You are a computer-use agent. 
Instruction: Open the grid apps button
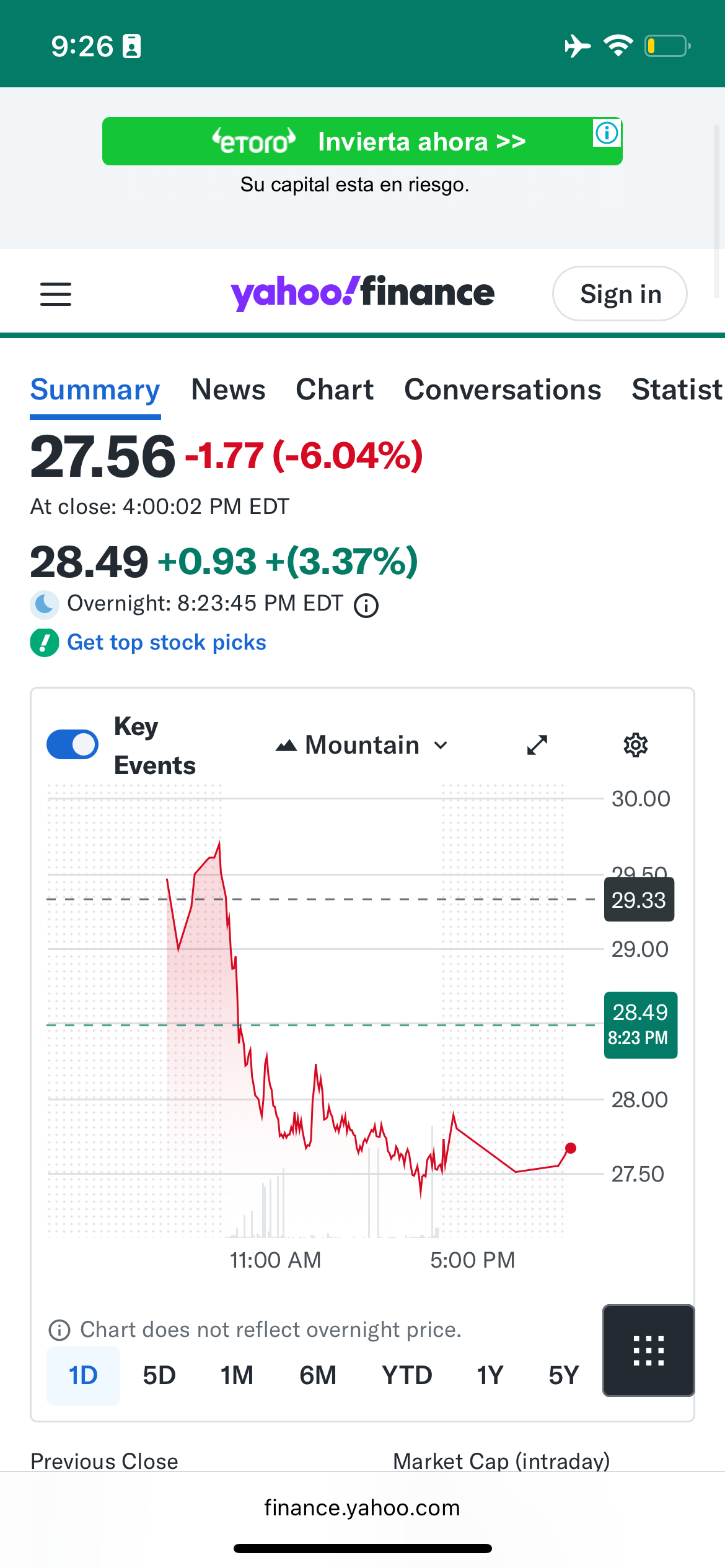click(x=648, y=1351)
